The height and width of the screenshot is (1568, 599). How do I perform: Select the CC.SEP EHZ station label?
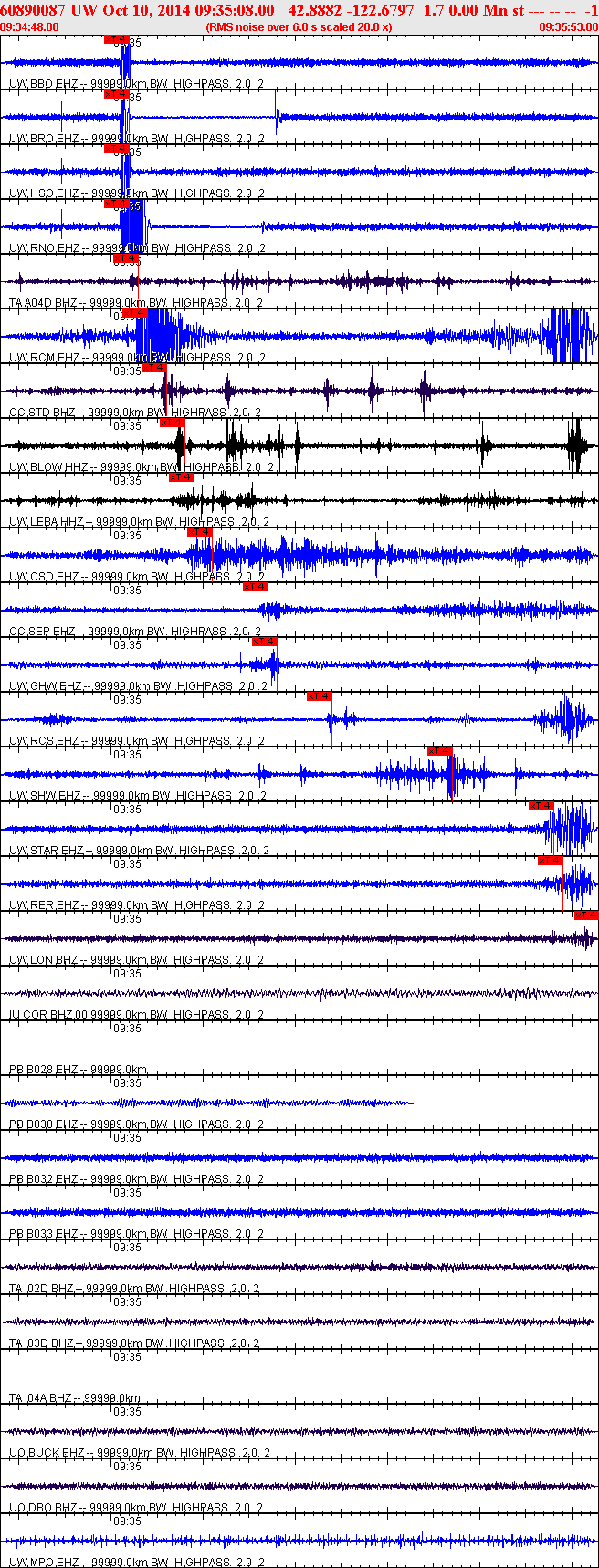click(135, 632)
